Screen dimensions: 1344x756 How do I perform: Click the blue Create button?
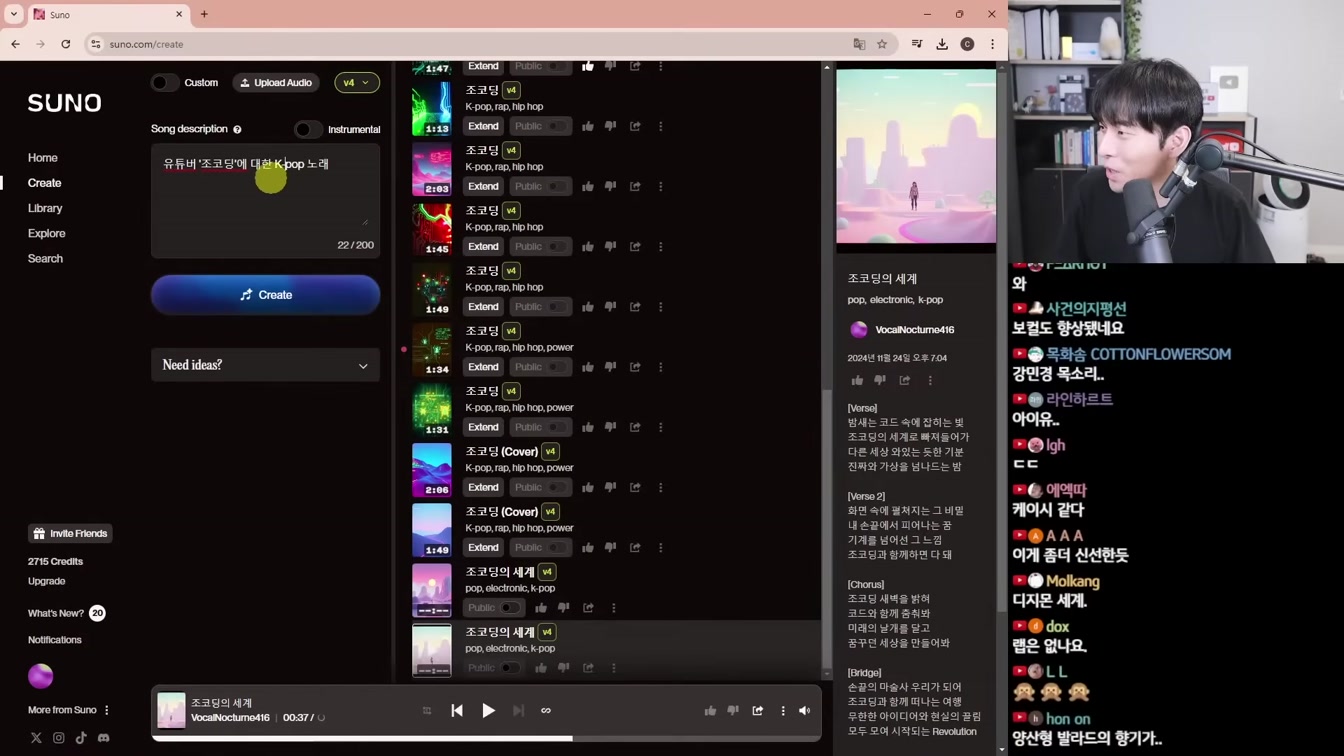(265, 295)
